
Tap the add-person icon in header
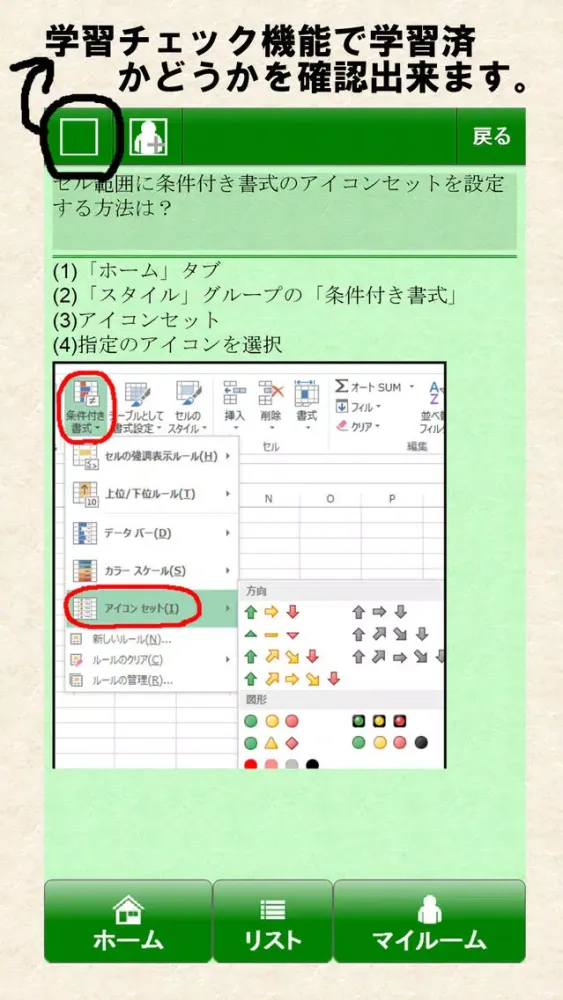pyautogui.click(x=149, y=136)
